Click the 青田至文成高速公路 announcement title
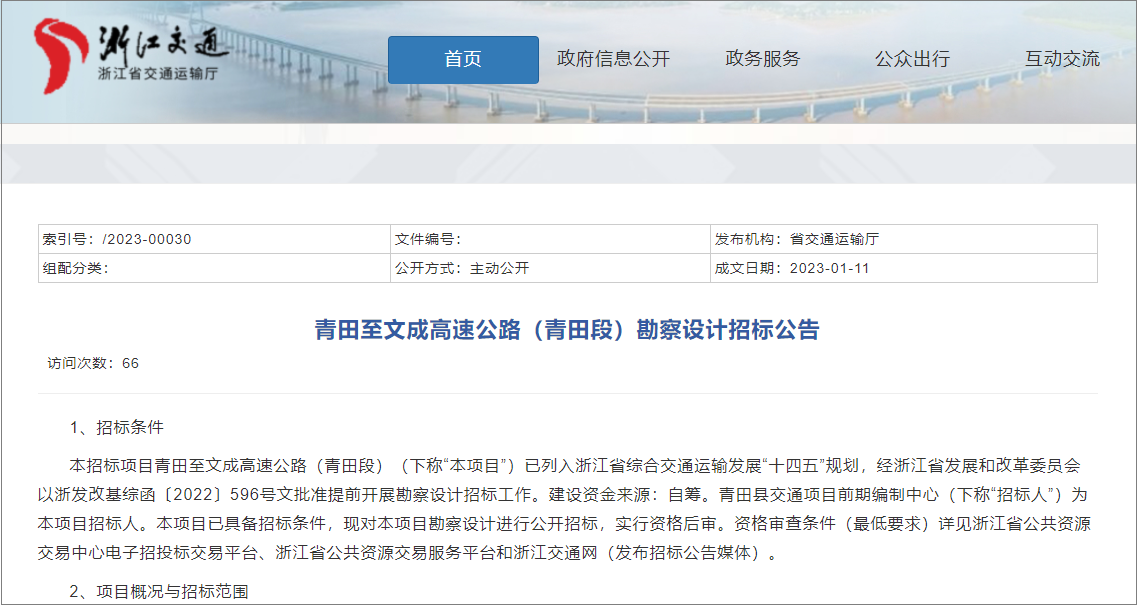This screenshot has width=1137, height=605. (567, 330)
